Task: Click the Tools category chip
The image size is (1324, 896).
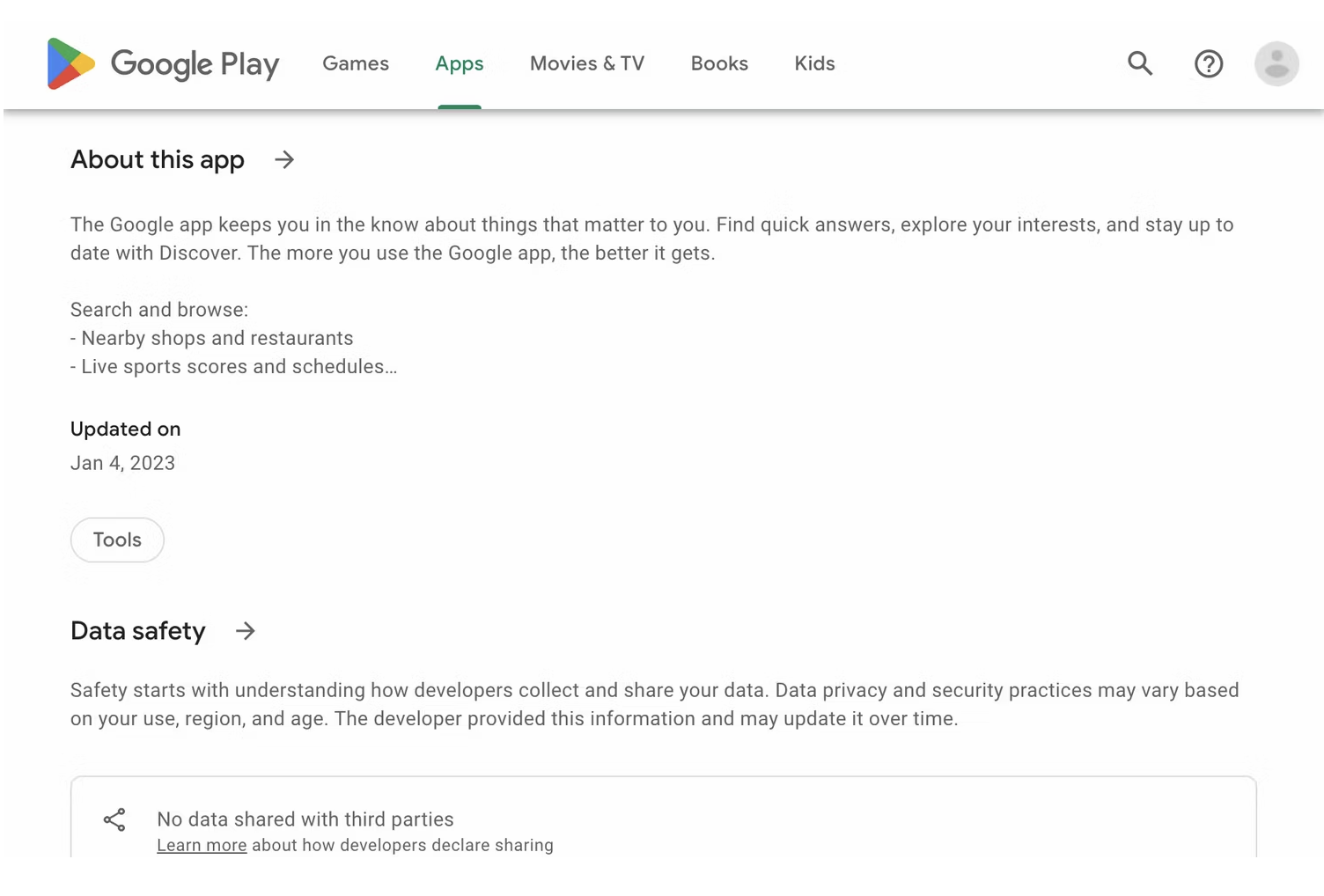Action: coord(116,540)
